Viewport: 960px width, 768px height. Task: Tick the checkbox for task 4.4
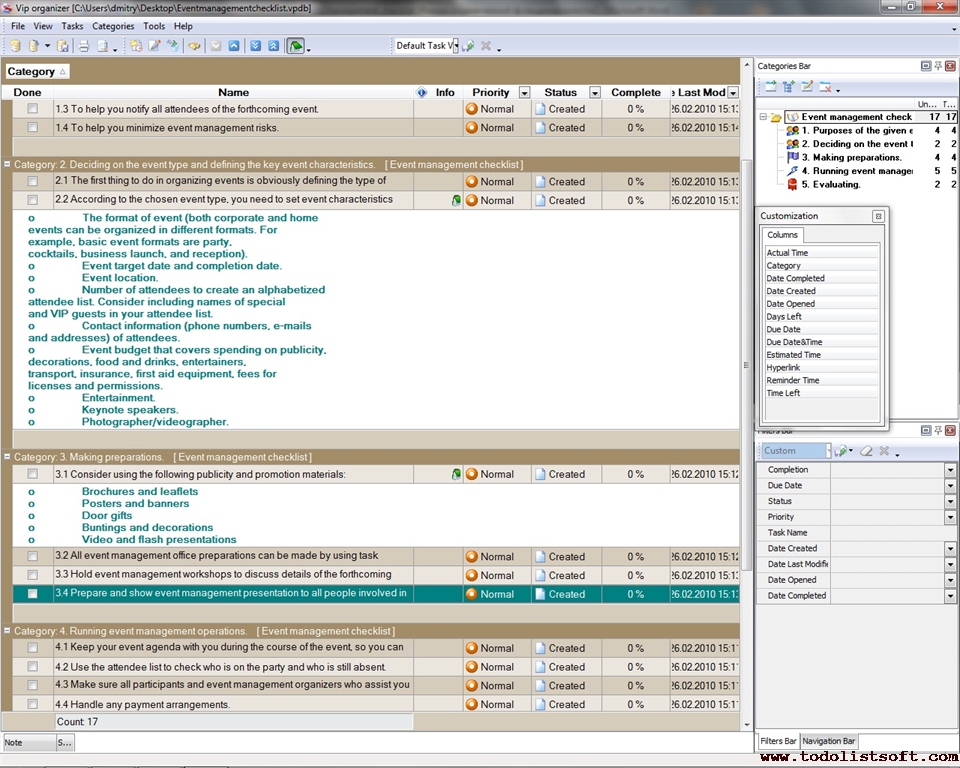[32, 704]
